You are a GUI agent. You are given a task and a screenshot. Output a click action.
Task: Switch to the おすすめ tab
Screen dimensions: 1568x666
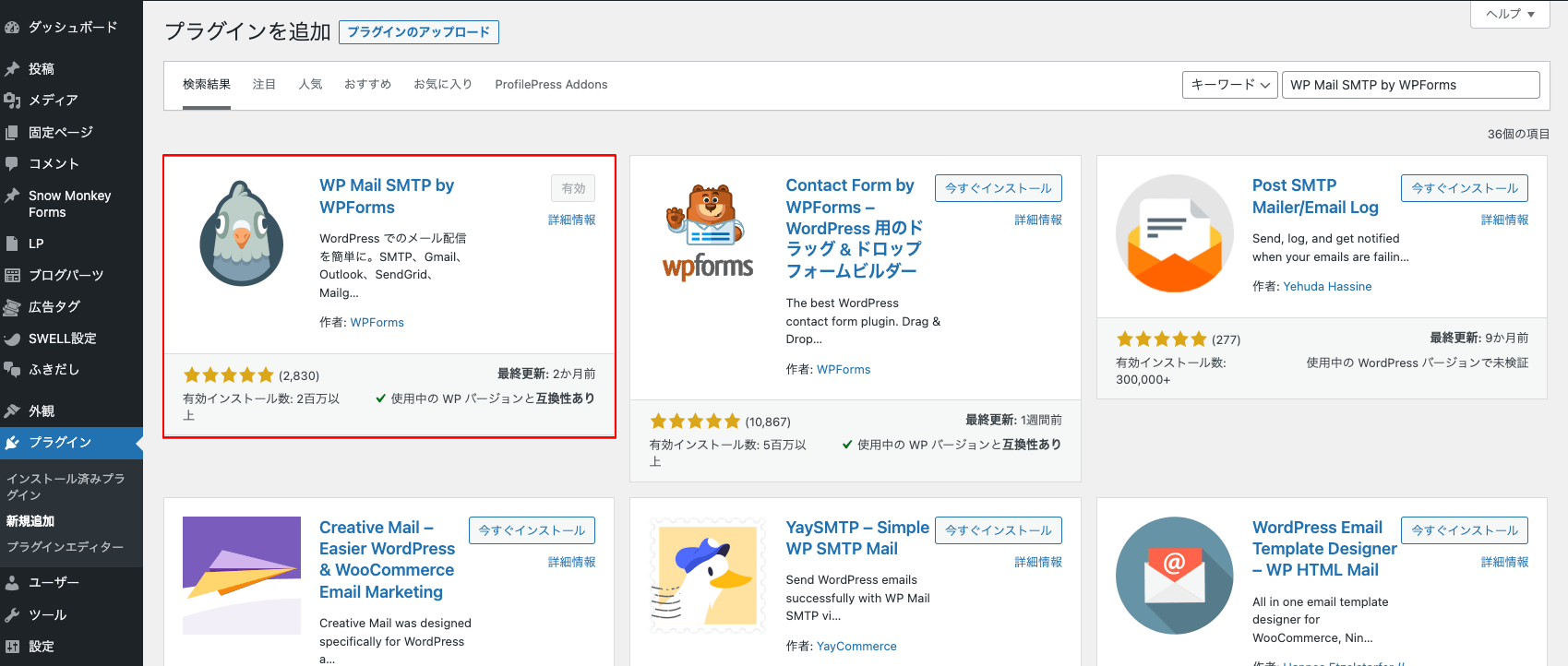click(x=367, y=85)
